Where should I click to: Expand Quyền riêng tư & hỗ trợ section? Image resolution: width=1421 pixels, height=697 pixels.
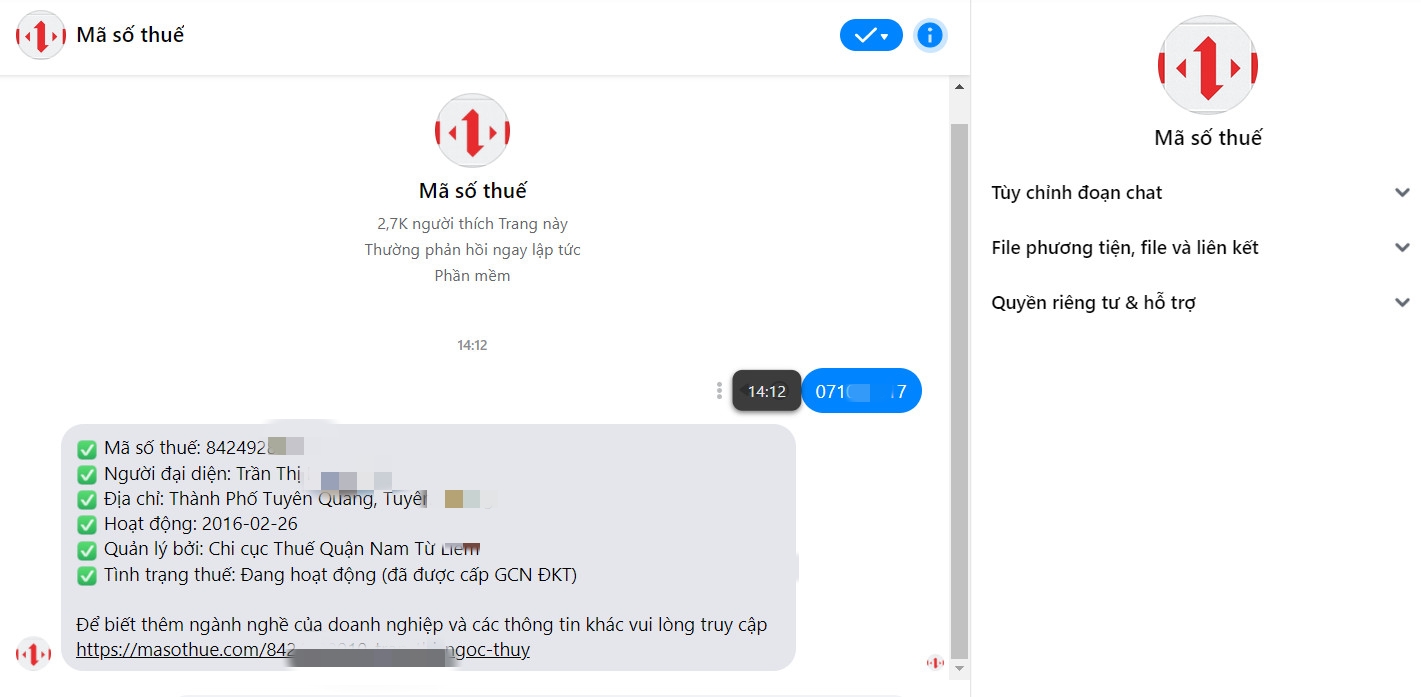(1201, 303)
